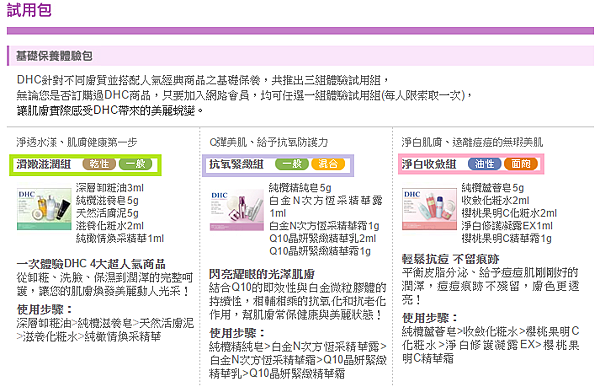Screen dimensions: 600x387
Task: Click the 純欖滋養皂5g item text
Action: pyautogui.click(x=107, y=200)
